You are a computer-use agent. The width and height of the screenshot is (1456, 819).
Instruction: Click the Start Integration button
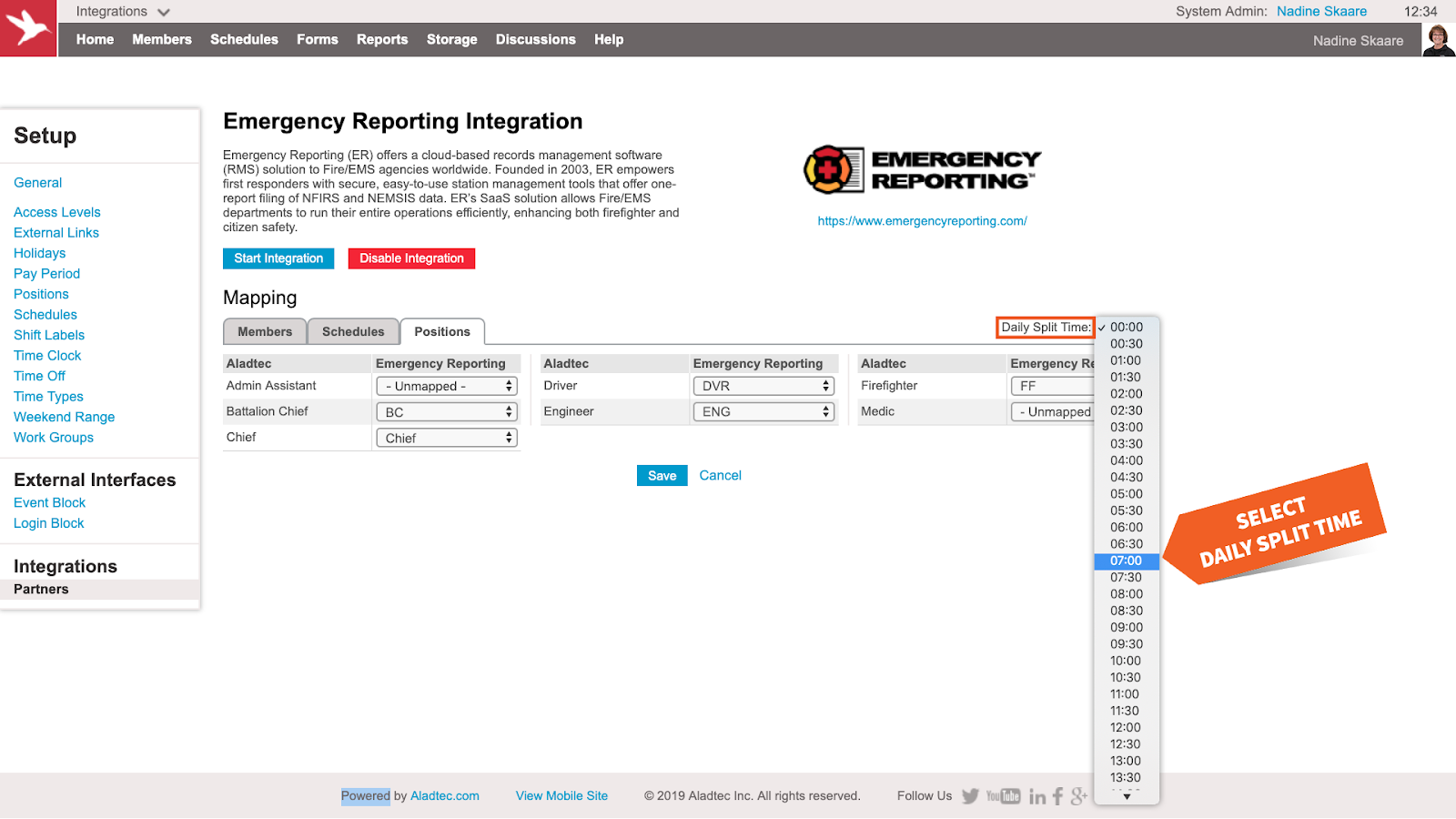click(278, 258)
